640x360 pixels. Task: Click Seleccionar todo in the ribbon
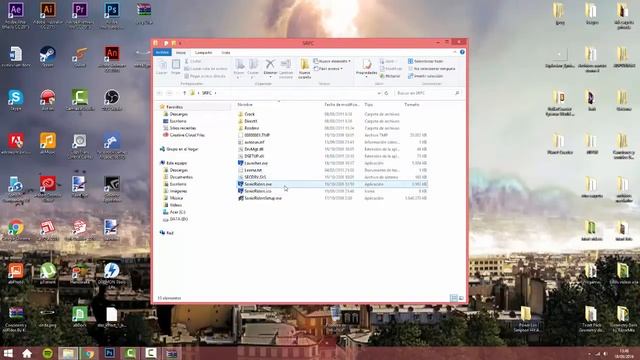pyautogui.click(x=426, y=61)
